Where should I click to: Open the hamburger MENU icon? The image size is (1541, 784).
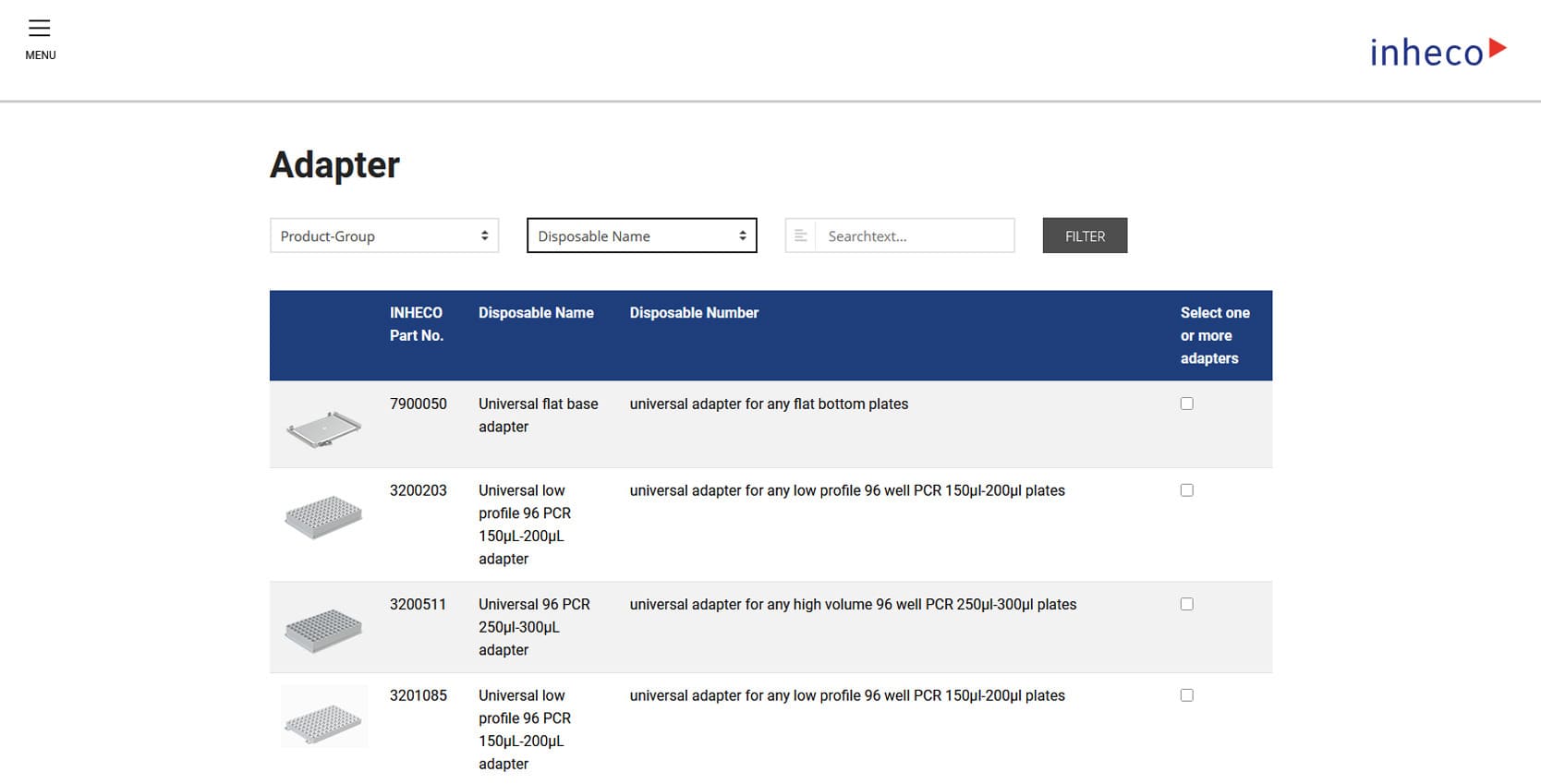pyautogui.click(x=40, y=29)
